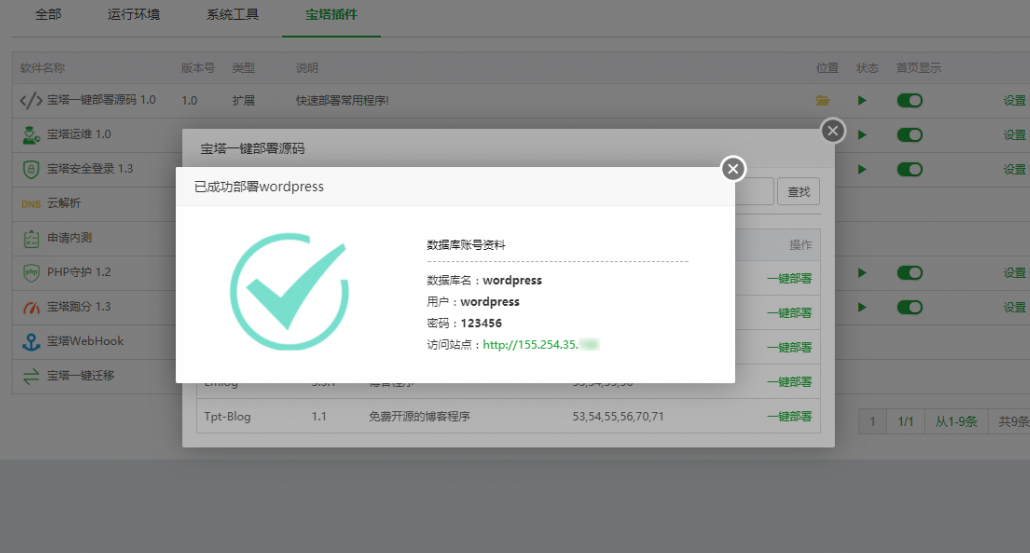Open 设置 for 宝塔一键部署源码
The image size is (1030, 553).
(x=1014, y=100)
